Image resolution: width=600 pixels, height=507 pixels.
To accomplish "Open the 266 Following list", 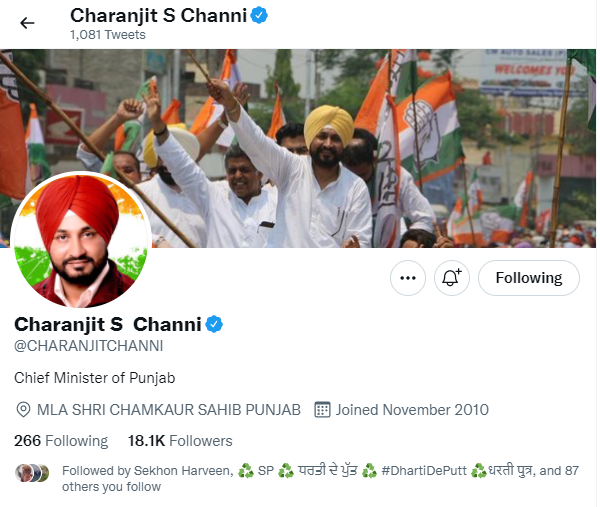I will click(x=61, y=441).
